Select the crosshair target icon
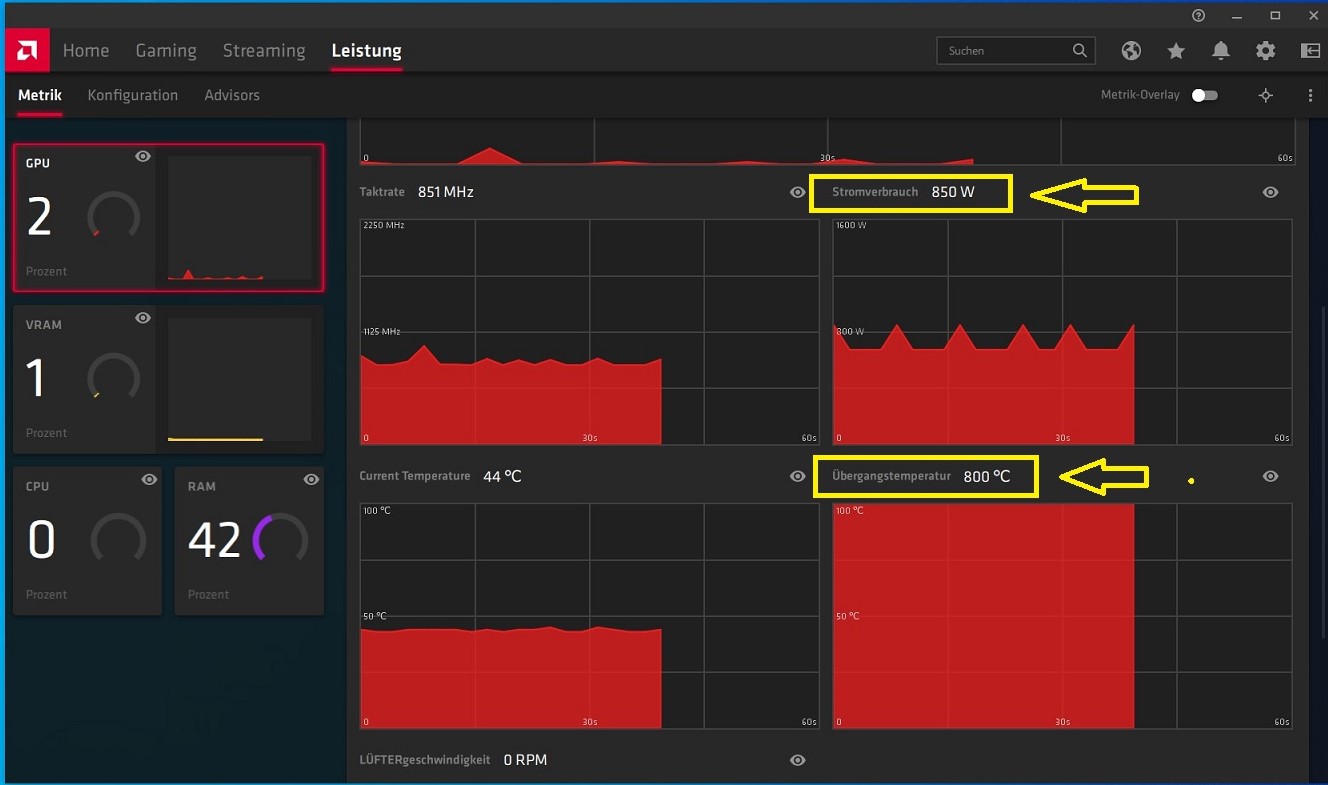This screenshot has height=785, width=1328. 1265,95
